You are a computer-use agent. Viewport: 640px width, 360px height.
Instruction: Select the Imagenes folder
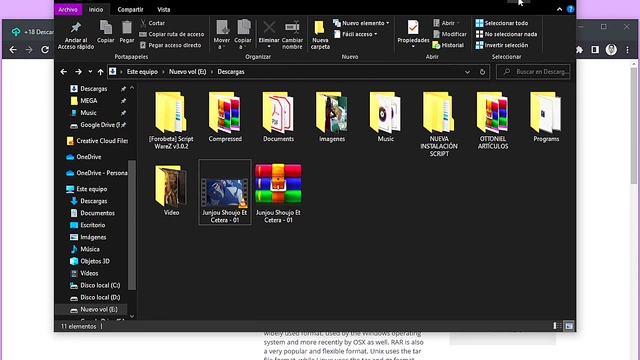tap(332, 117)
